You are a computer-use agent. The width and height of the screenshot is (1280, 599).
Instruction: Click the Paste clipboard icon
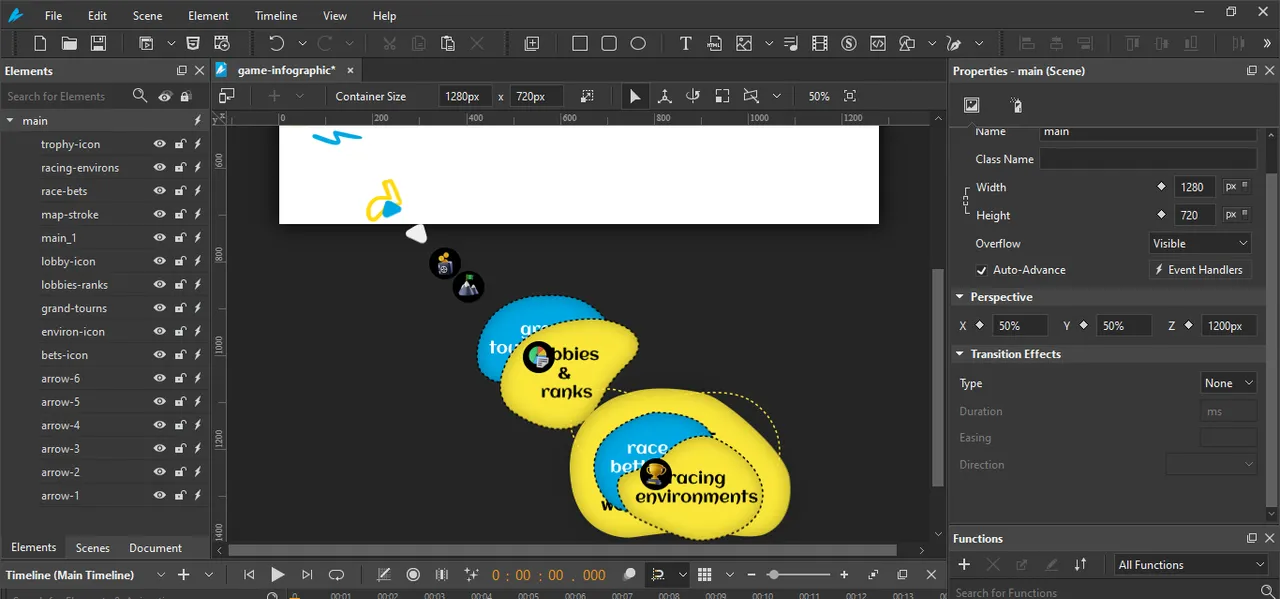448,43
